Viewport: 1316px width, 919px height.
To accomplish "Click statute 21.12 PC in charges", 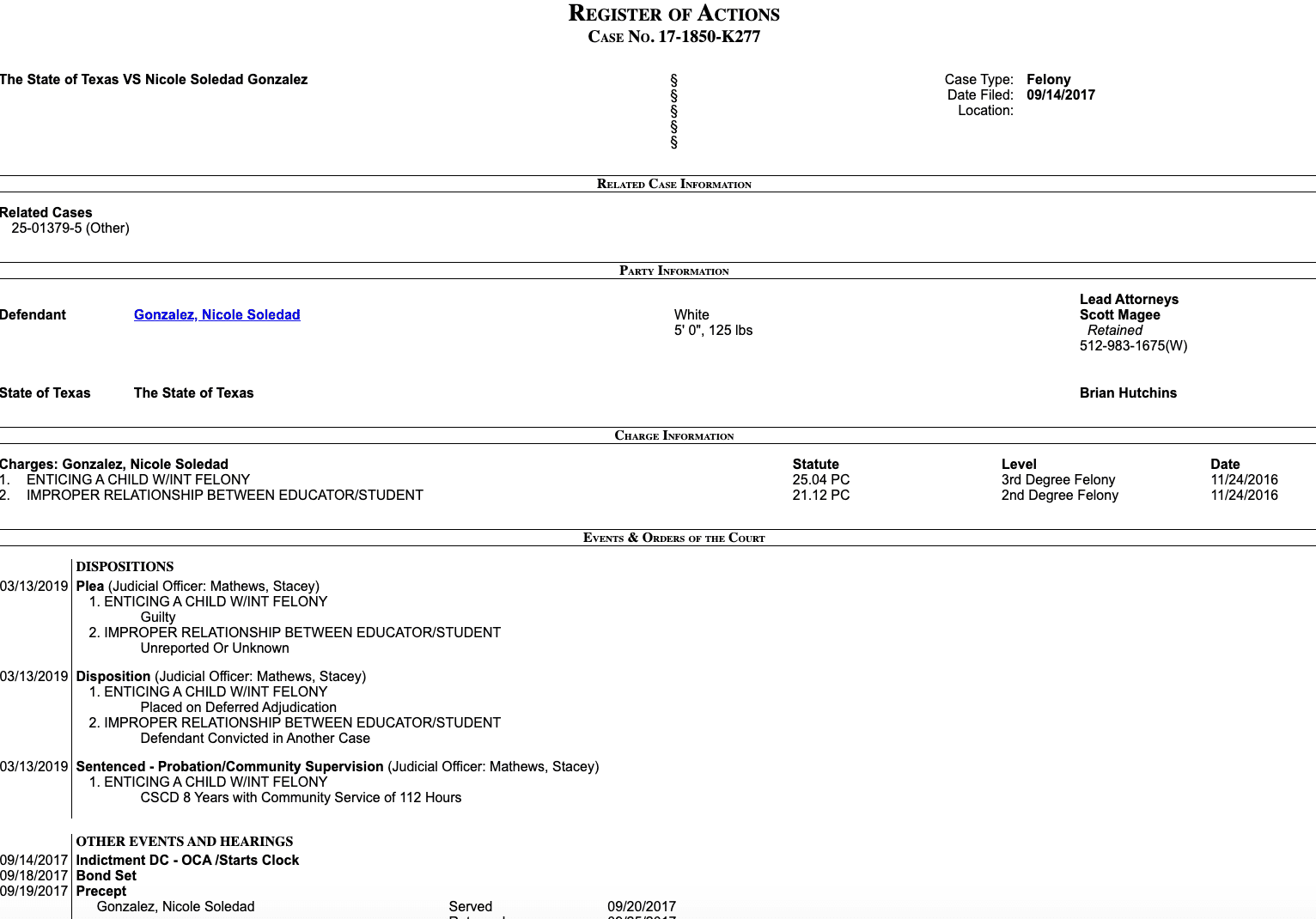I will pyautogui.click(x=820, y=496).
